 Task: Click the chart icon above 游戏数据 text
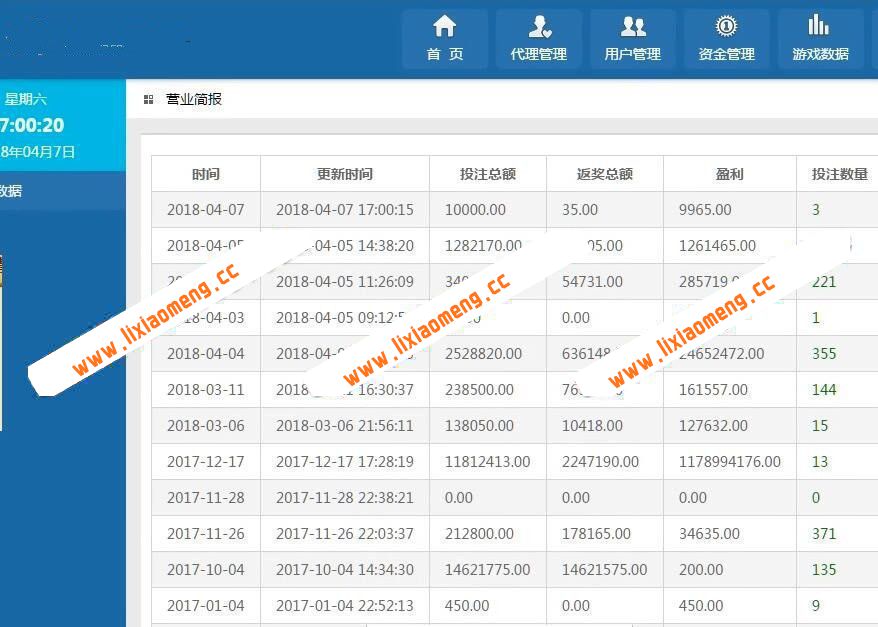820,28
